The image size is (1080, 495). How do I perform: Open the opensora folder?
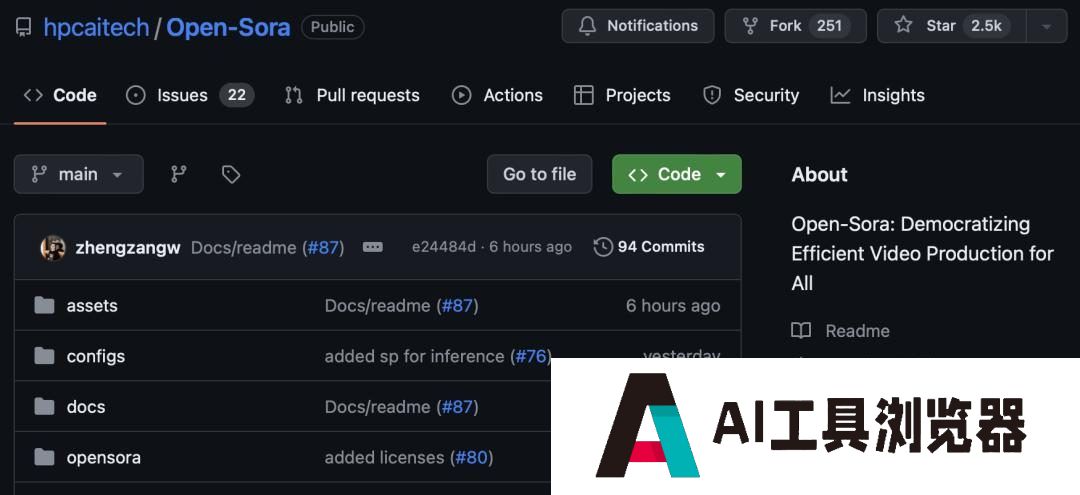(x=104, y=458)
